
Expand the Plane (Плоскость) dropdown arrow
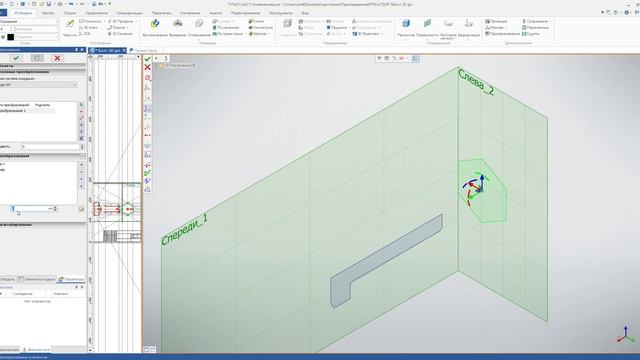tap(104, 21)
